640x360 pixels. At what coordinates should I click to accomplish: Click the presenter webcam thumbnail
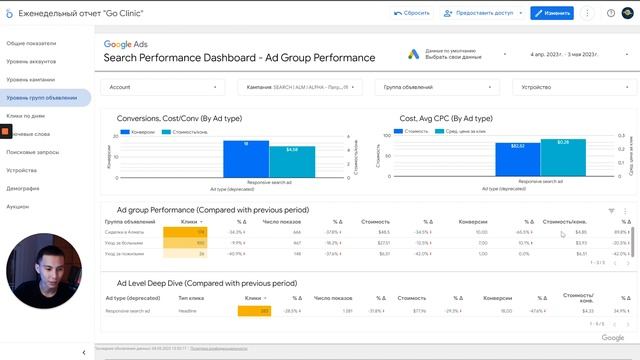44,271
